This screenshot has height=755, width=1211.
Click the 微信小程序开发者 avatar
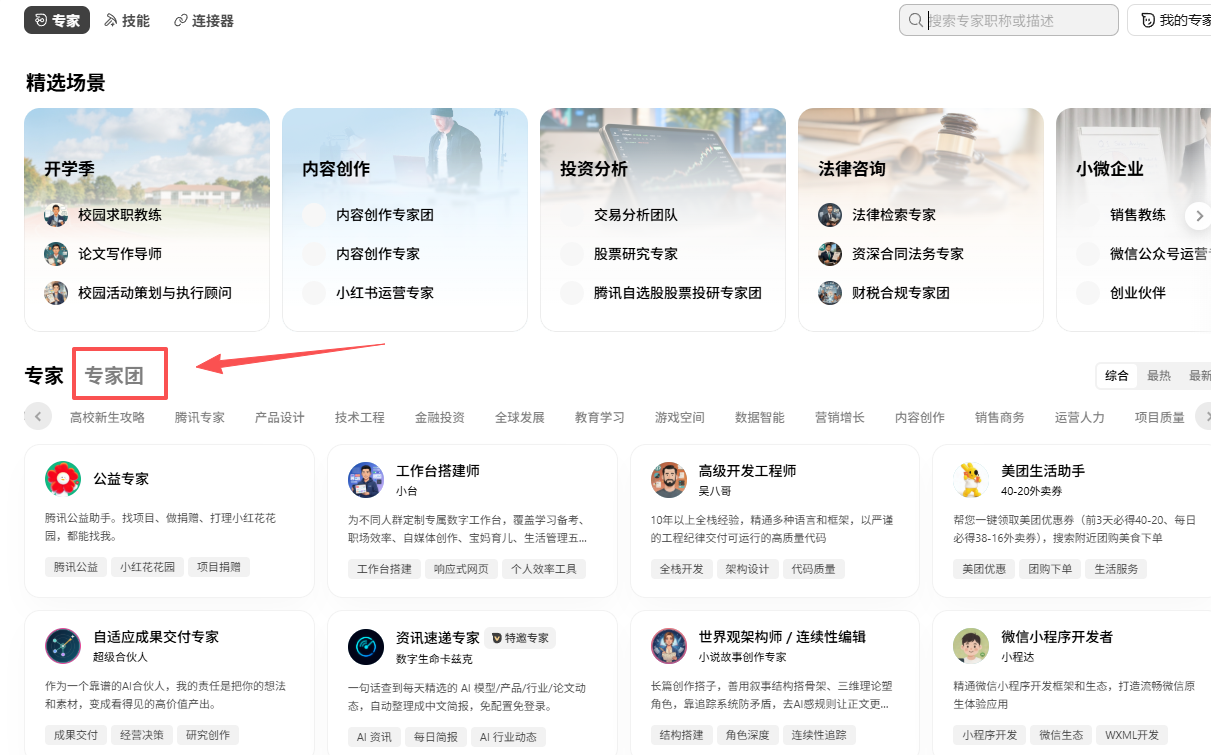click(x=971, y=646)
